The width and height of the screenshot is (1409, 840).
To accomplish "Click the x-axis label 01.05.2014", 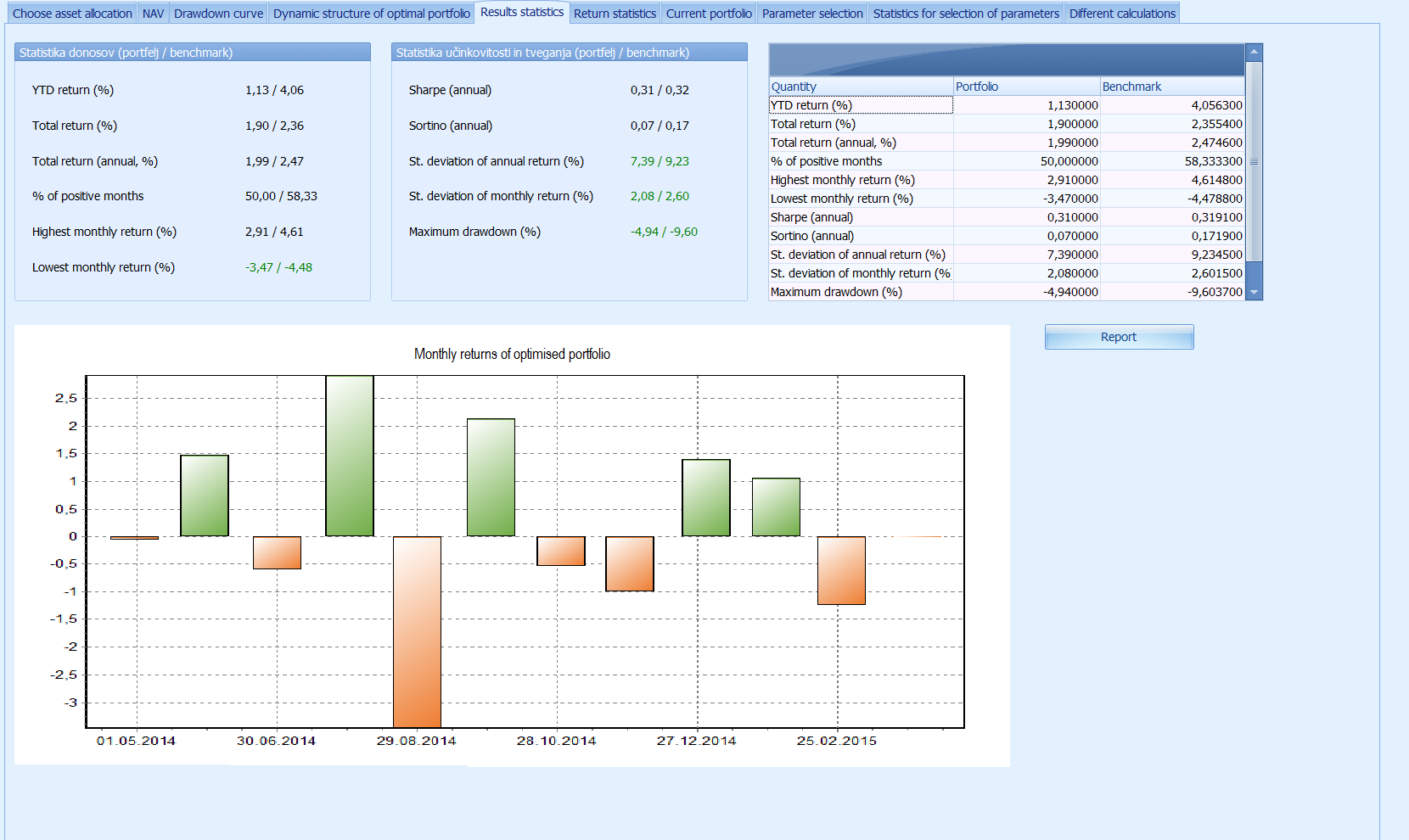I will click(x=136, y=741).
